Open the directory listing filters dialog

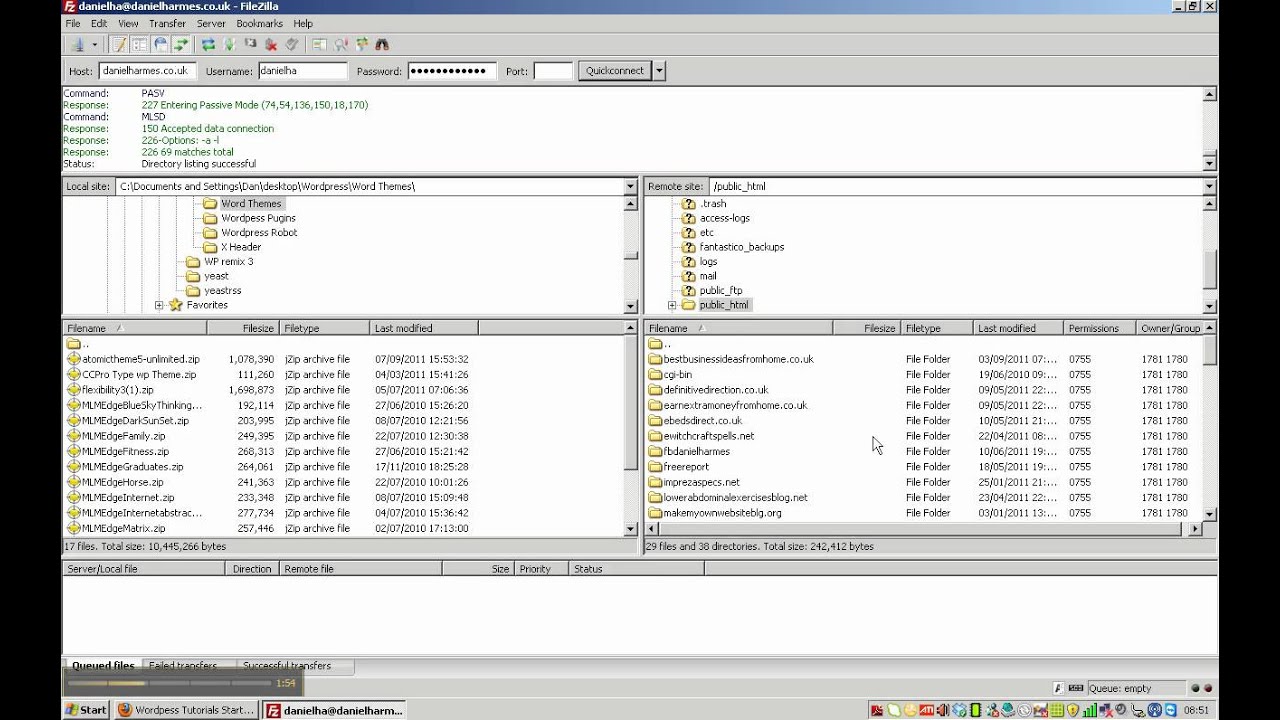[x=319, y=44]
